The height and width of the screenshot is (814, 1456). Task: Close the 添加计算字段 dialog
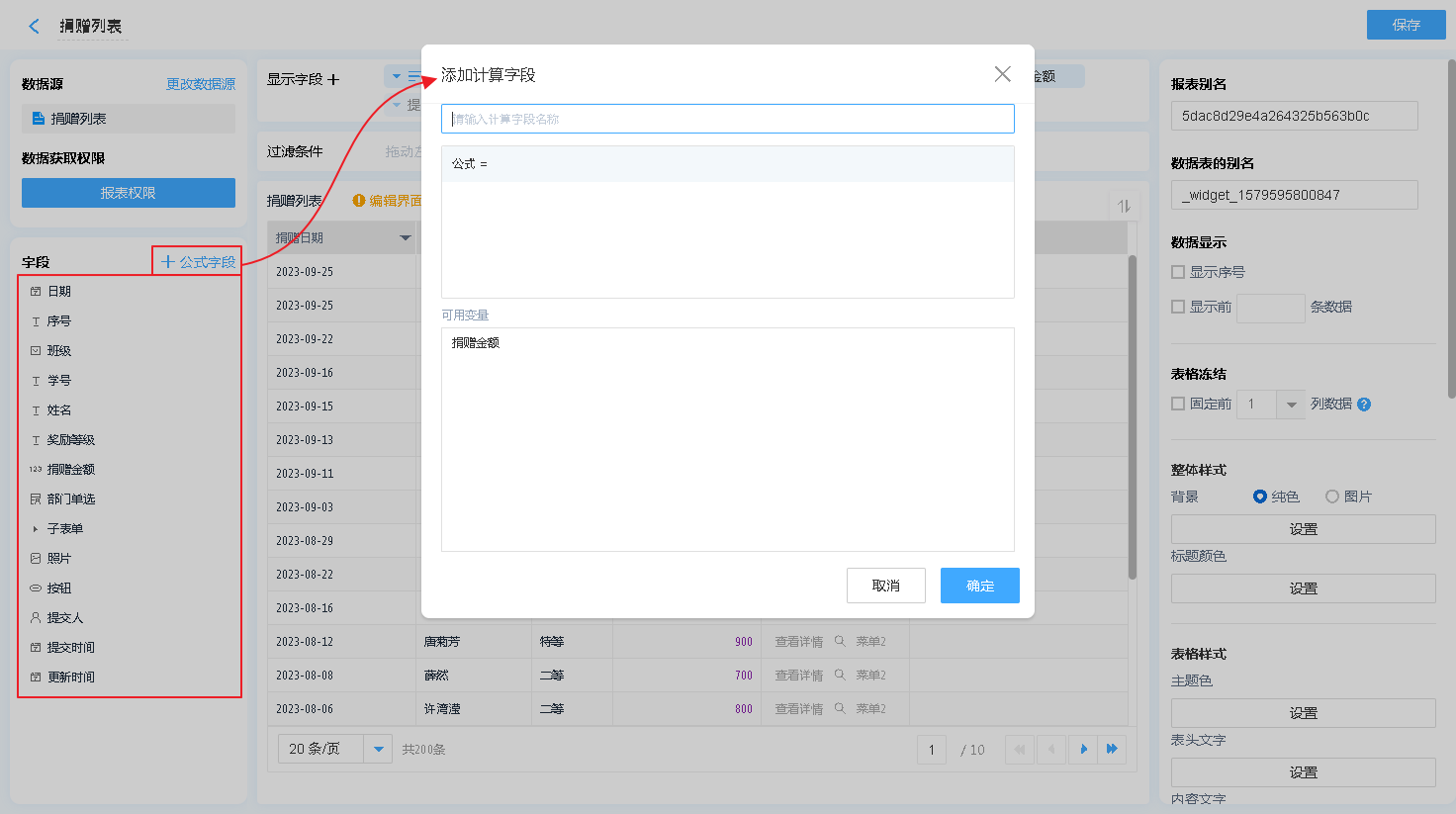1002,74
